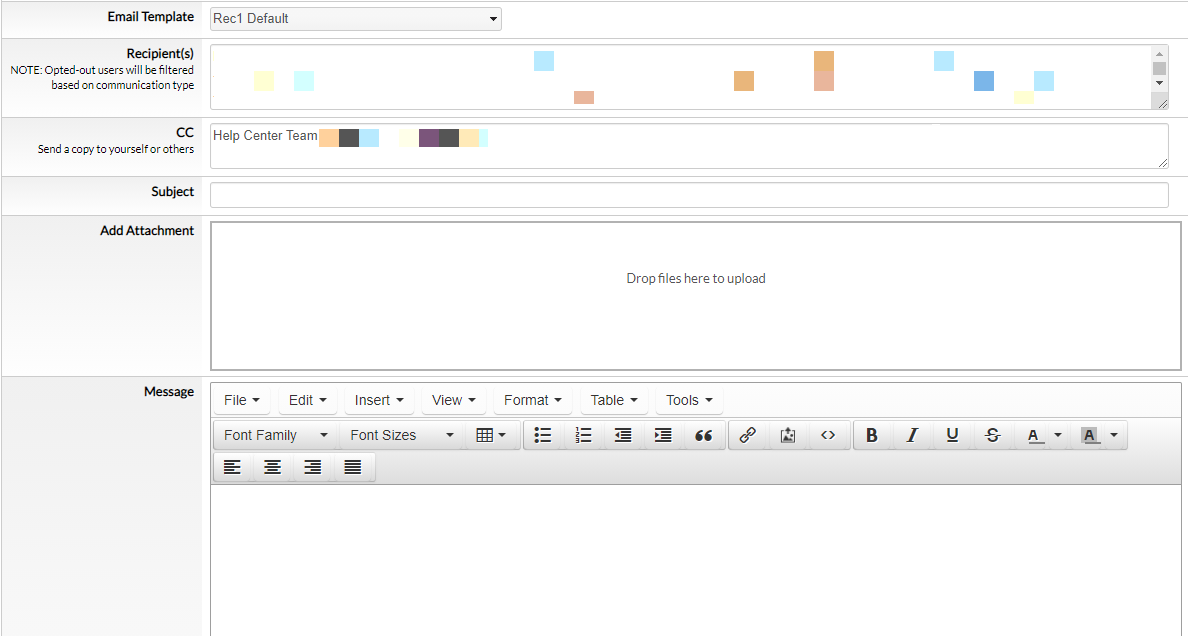Justify the text

point(352,467)
